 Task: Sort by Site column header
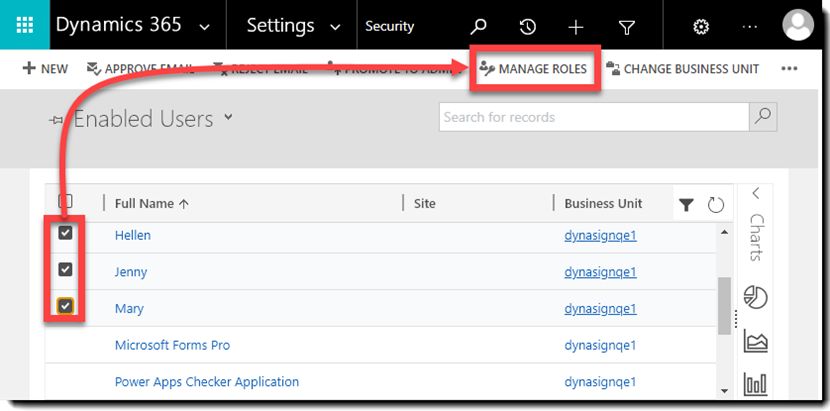click(x=425, y=204)
